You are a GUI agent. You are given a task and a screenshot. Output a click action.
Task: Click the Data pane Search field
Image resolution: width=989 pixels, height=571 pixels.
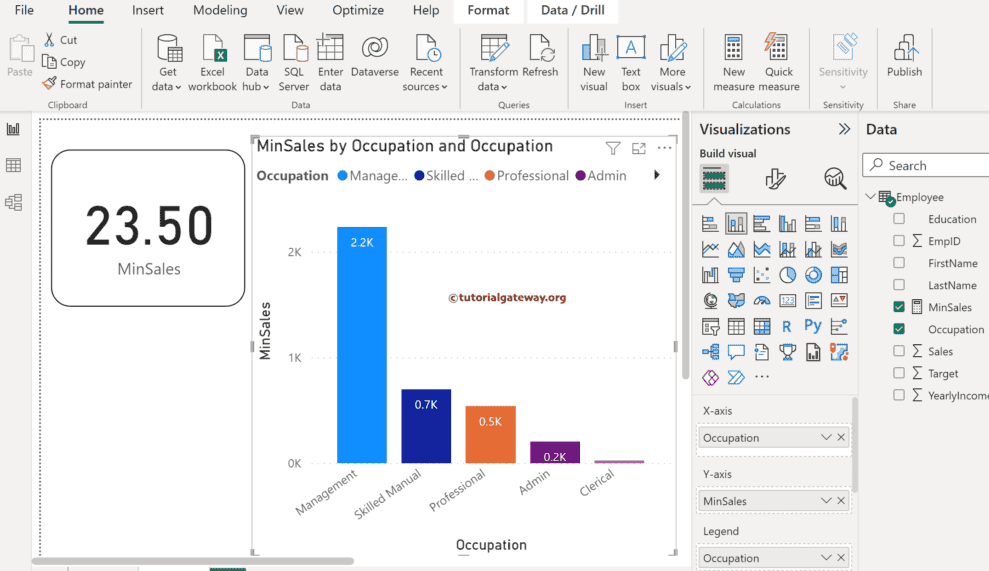pos(925,165)
